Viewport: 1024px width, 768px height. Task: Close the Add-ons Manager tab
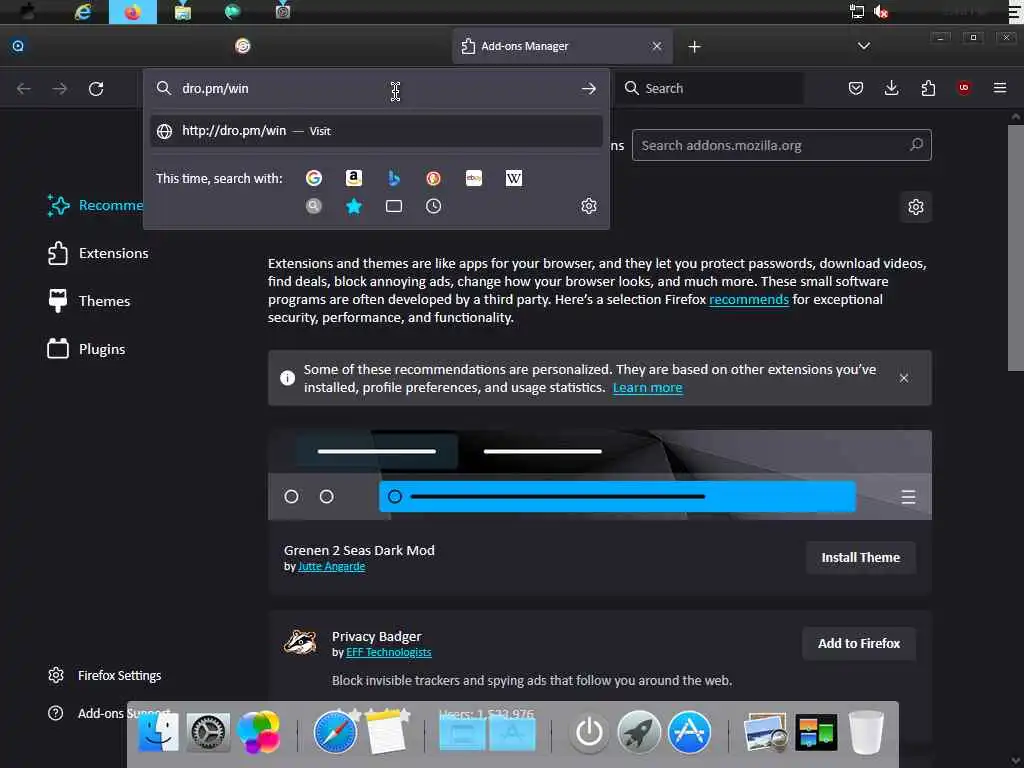(656, 46)
